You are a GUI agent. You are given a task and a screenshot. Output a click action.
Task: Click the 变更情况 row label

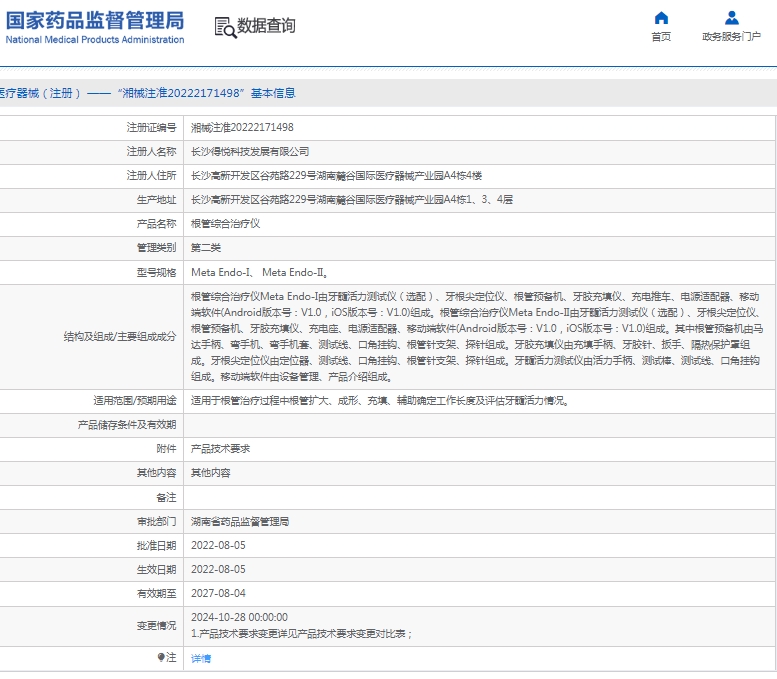click(x=156, y=625)
